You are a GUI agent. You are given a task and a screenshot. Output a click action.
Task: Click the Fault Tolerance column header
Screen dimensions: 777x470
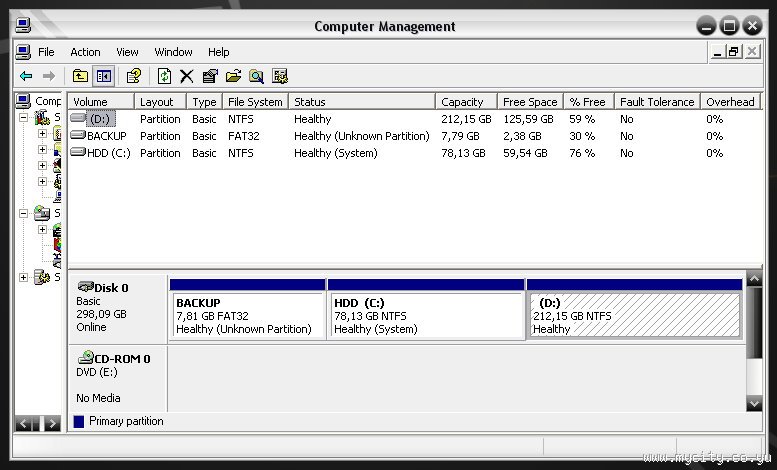[x=658, y=102]
